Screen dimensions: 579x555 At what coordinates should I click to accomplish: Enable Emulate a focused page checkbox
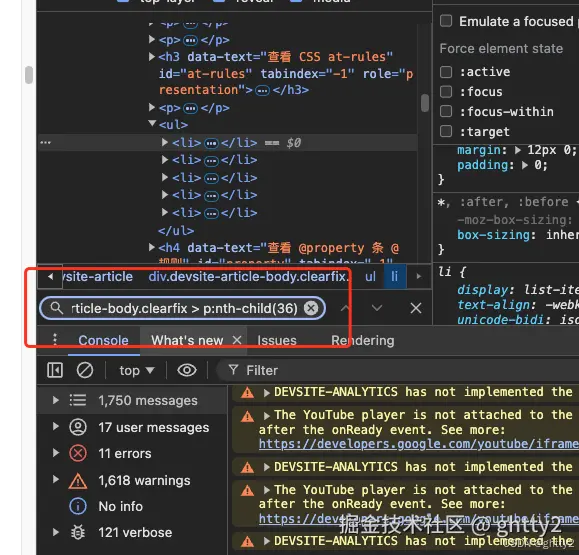point(446,21)
